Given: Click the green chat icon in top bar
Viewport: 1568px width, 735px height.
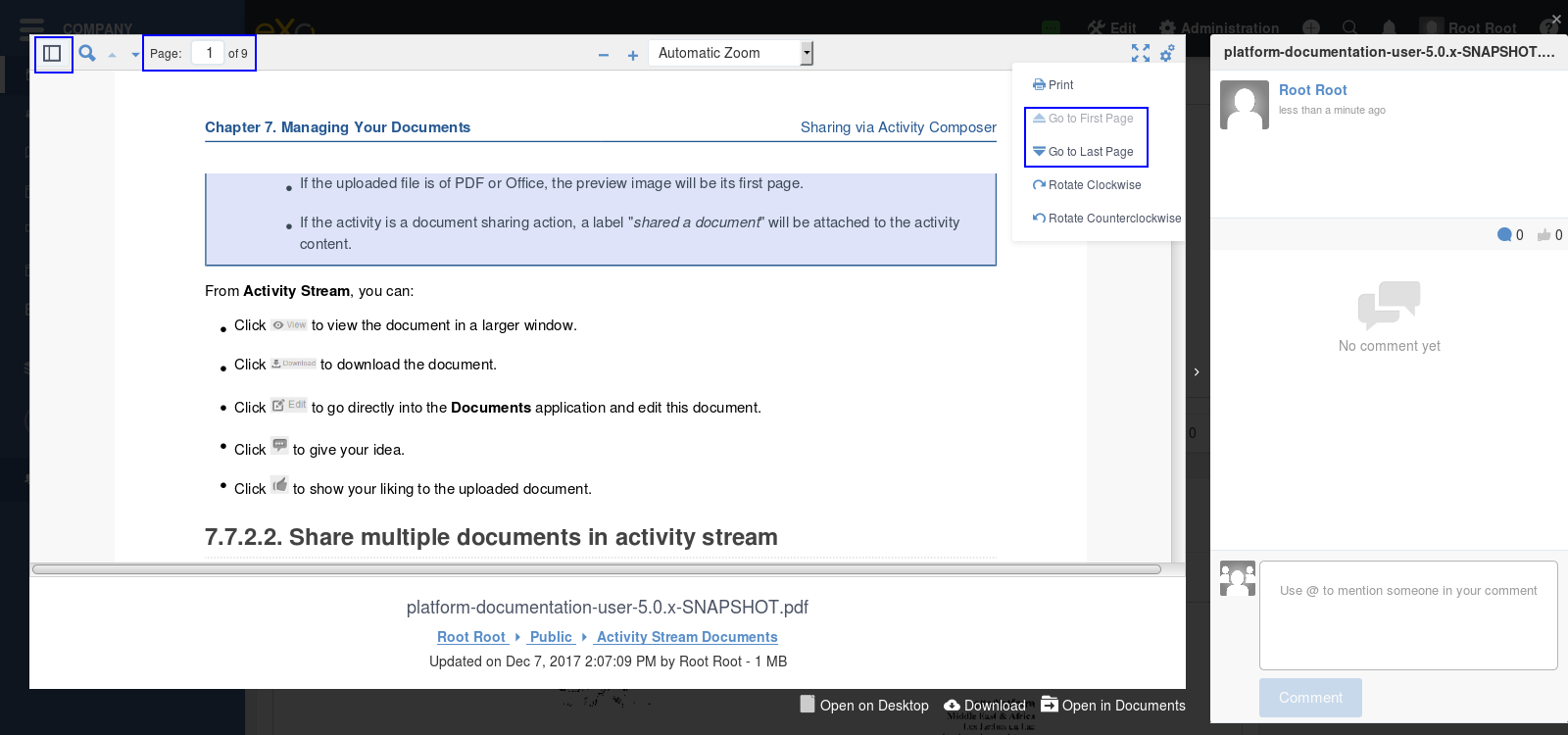Looking at the screenshot, I should tap(1052, 28).
